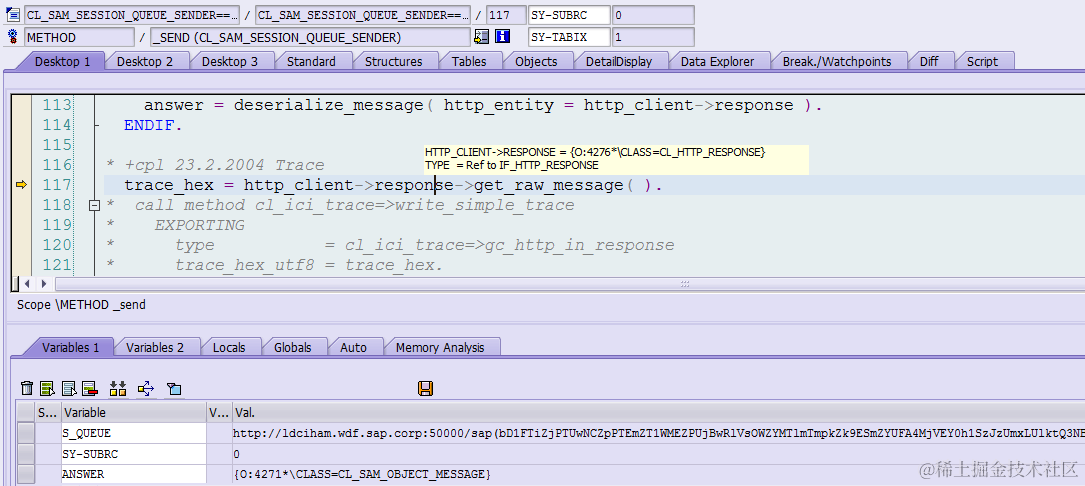1085x486 pixels.
Task: Click the S_QUEUE variable name cell
Action: pyautogui.click(x=134, y=433)
